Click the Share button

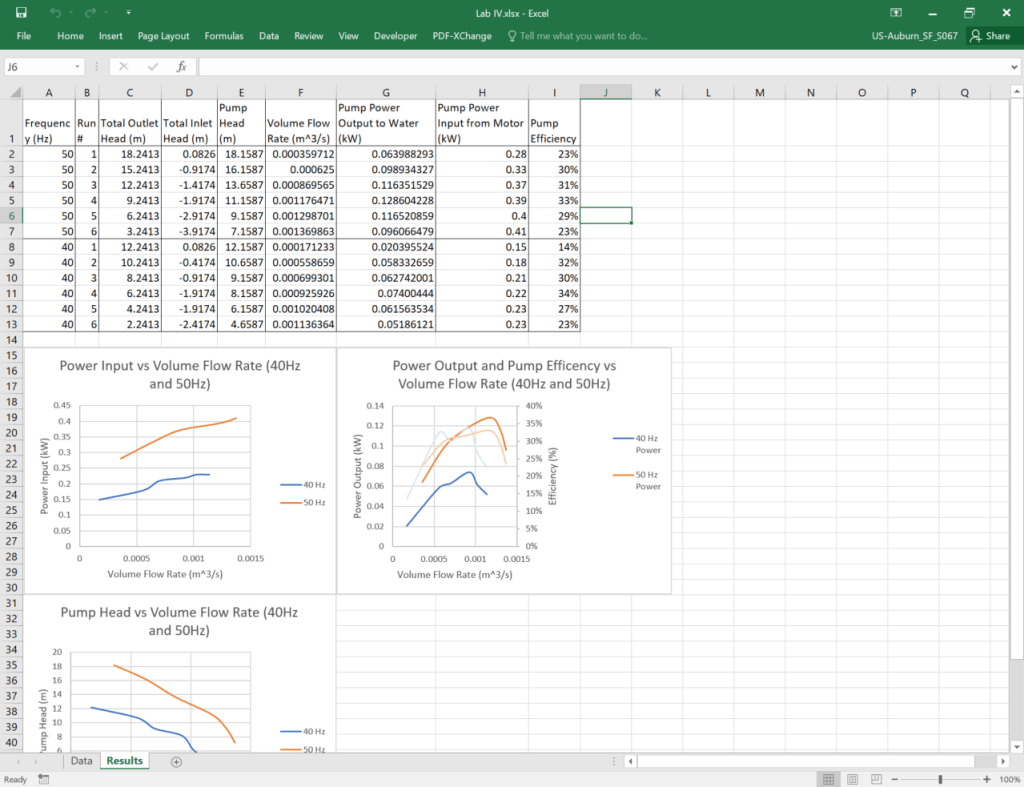989,36
